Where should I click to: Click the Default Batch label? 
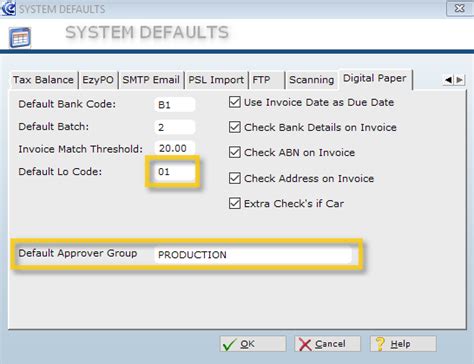54,127
